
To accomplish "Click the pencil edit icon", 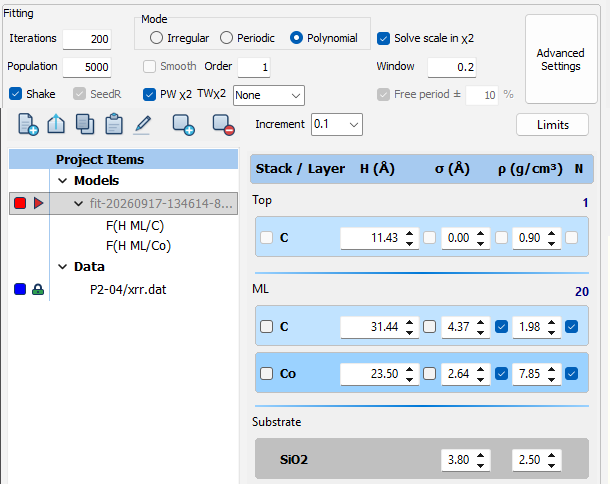I will [x=142, y=125].
